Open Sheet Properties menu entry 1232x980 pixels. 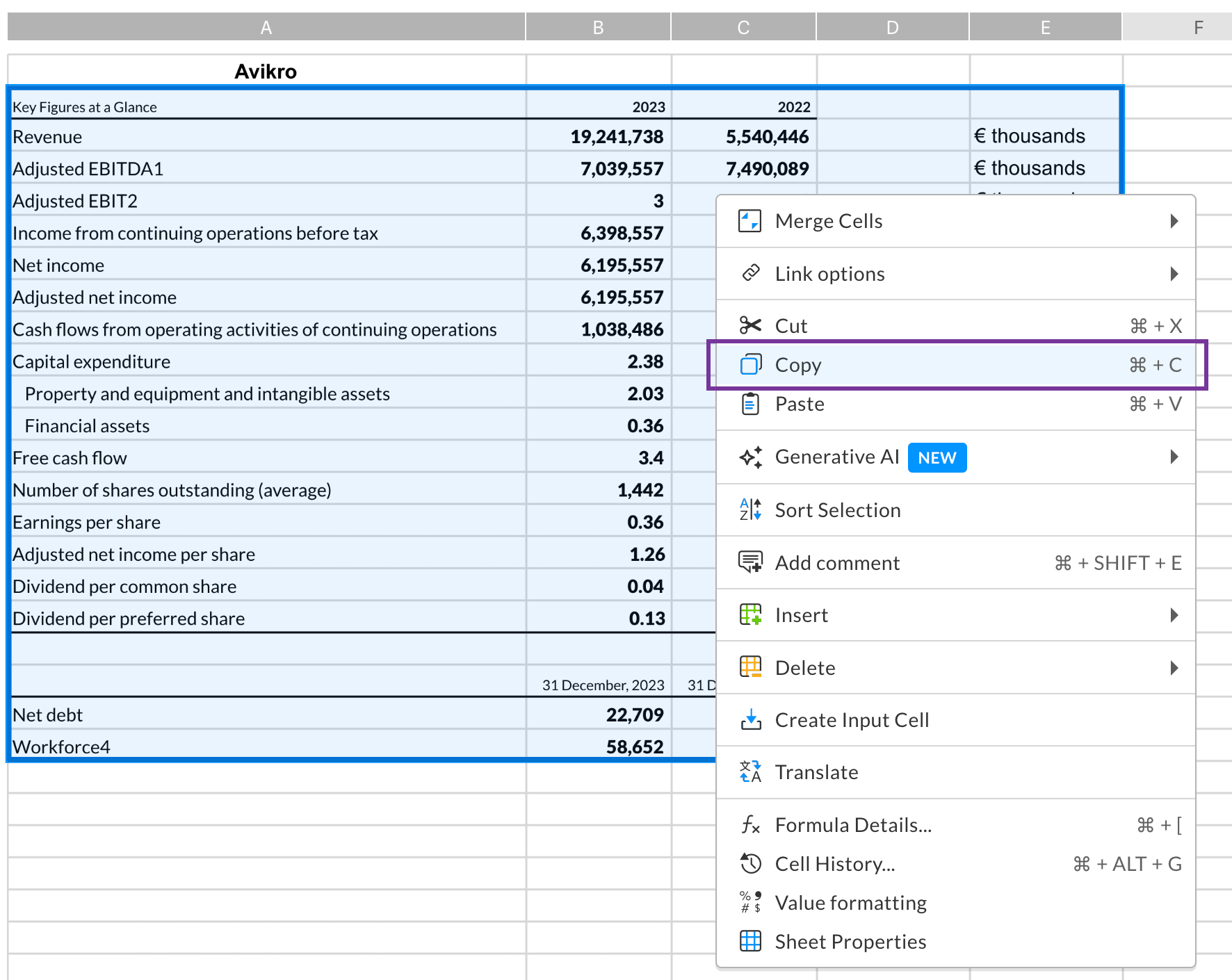point(956,942)
